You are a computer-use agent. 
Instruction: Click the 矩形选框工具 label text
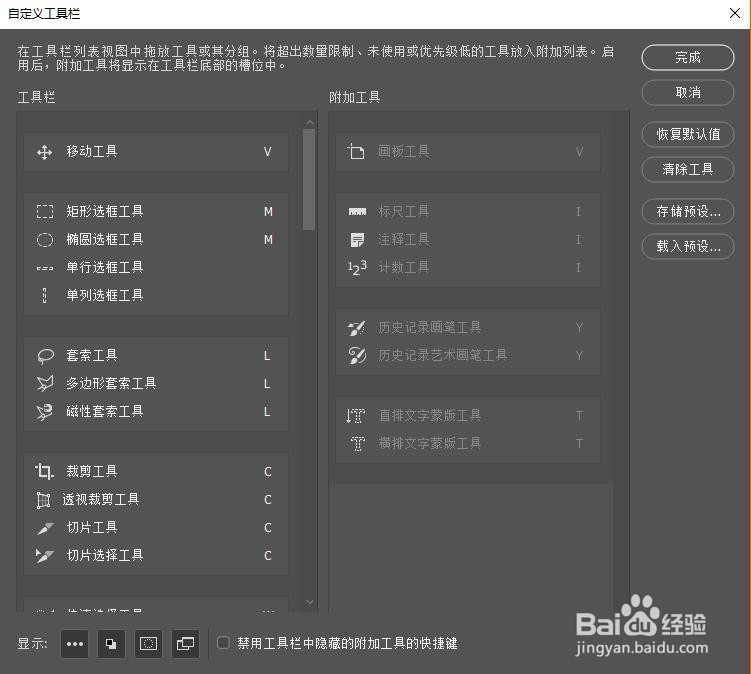coord(105,211)
